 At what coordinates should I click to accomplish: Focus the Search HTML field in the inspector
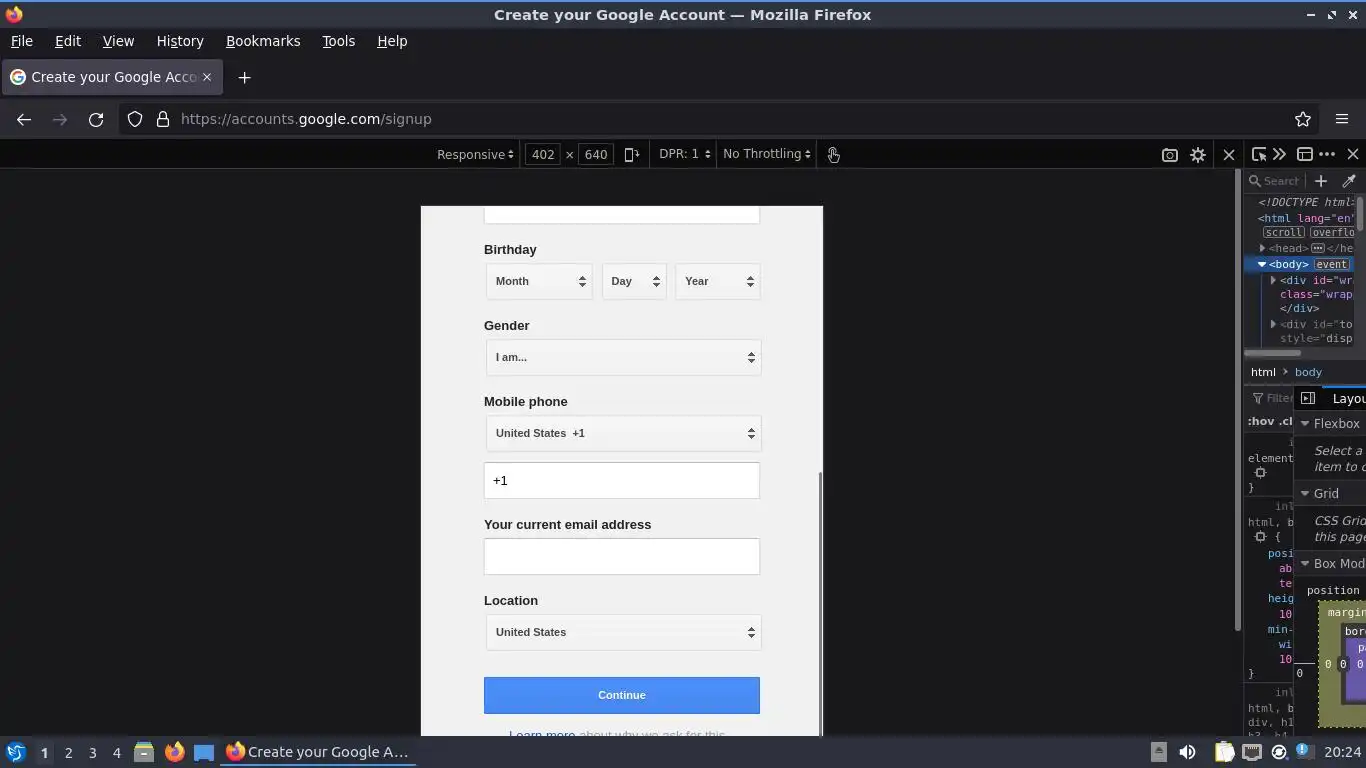click(x=1280, y=181)
